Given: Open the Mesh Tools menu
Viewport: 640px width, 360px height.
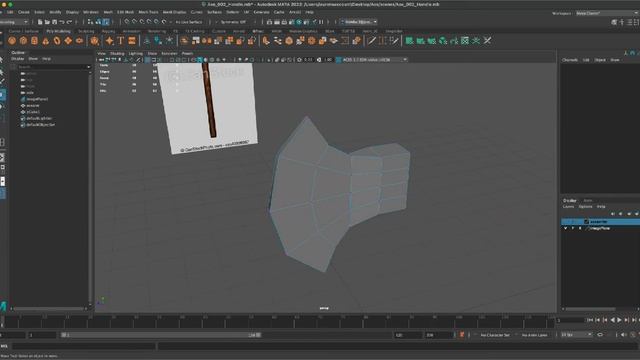Looking at the screenshot, I should point(148,12).
